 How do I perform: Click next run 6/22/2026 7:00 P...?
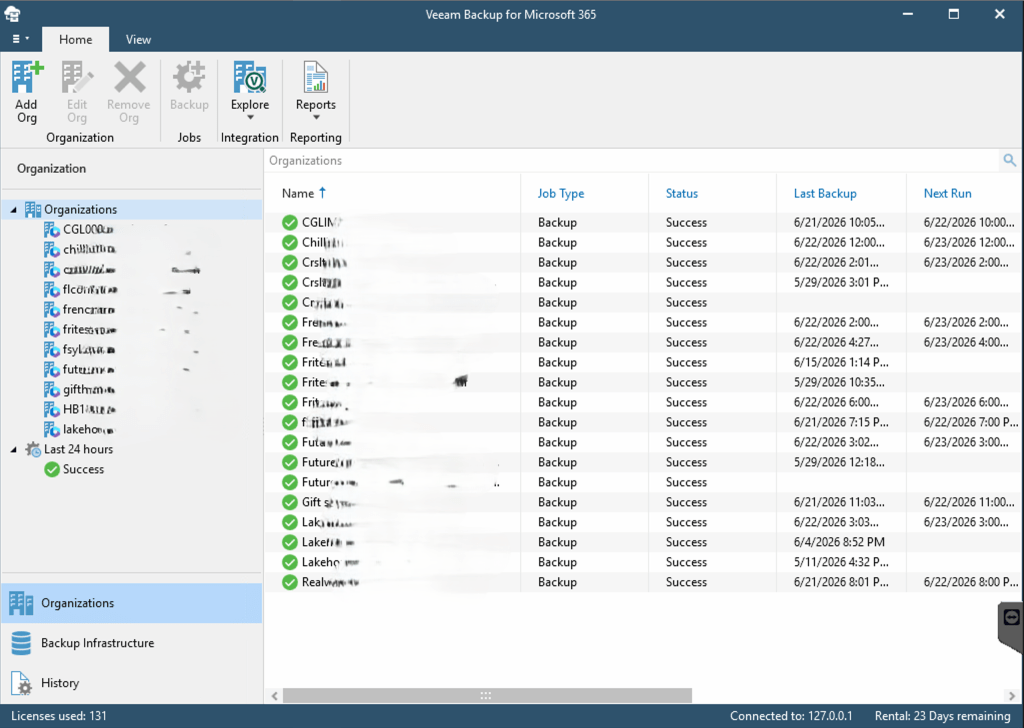970,422
